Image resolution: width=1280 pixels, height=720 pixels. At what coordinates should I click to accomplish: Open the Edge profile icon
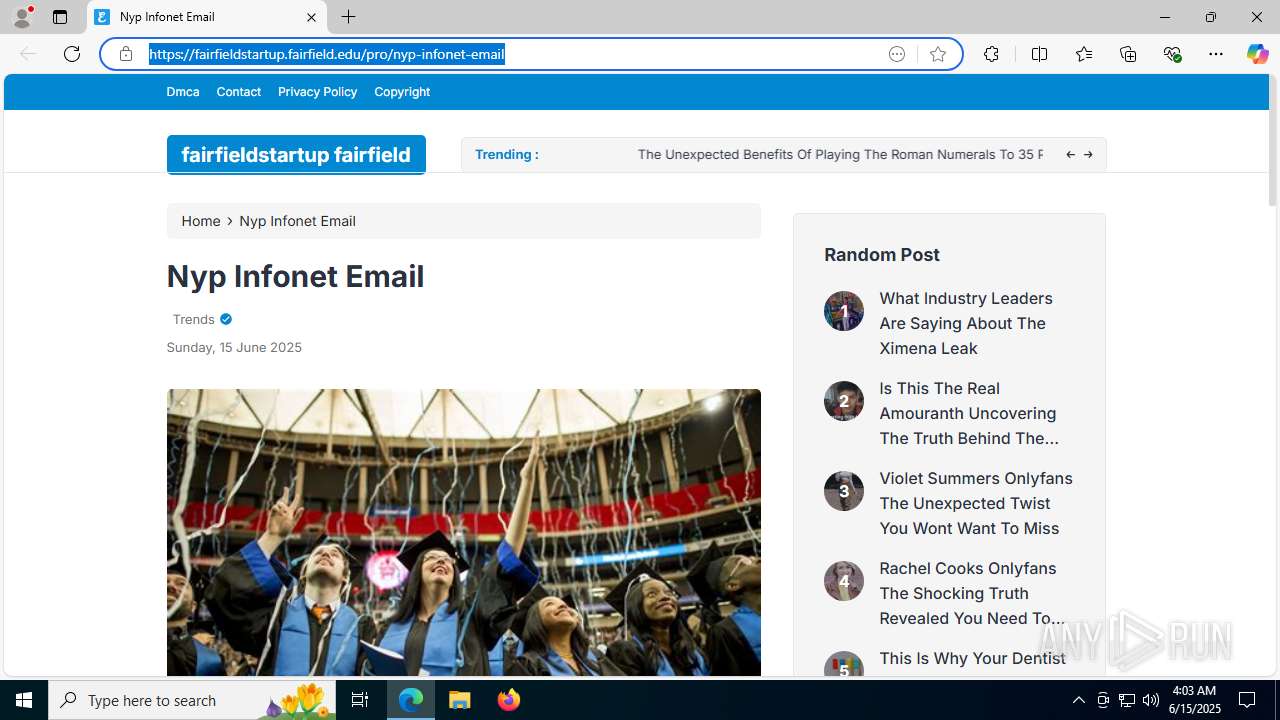22,17
